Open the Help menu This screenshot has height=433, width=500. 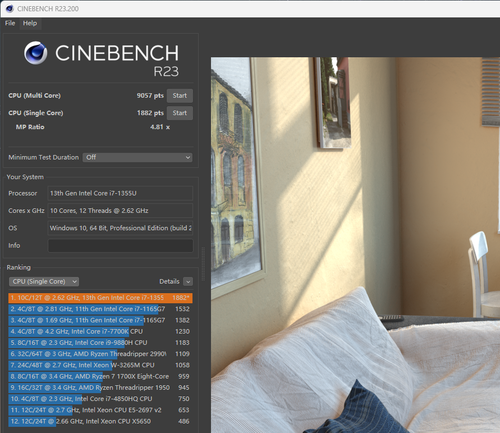click(x=30, y=23)
